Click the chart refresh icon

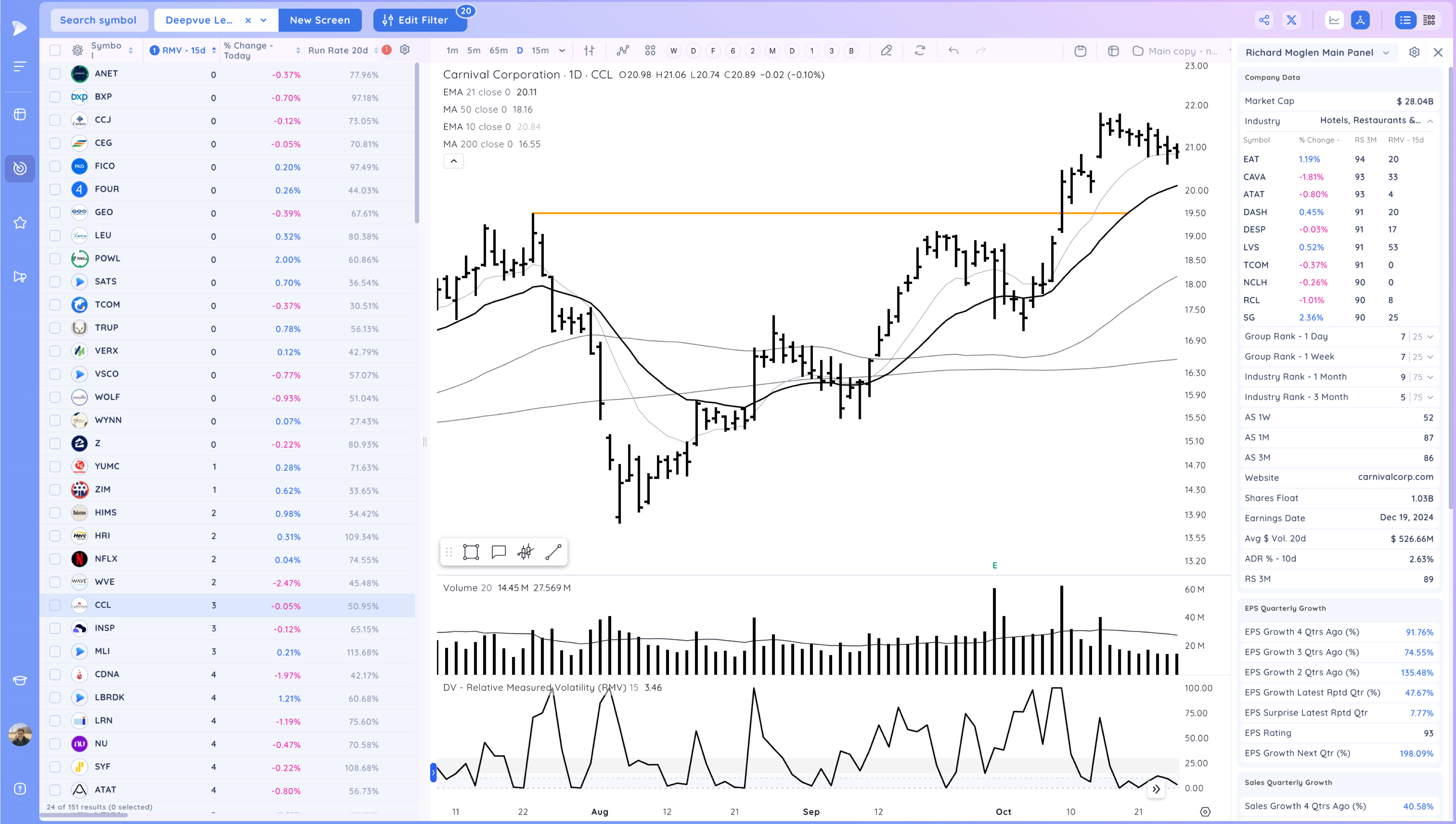pos(919,51)
